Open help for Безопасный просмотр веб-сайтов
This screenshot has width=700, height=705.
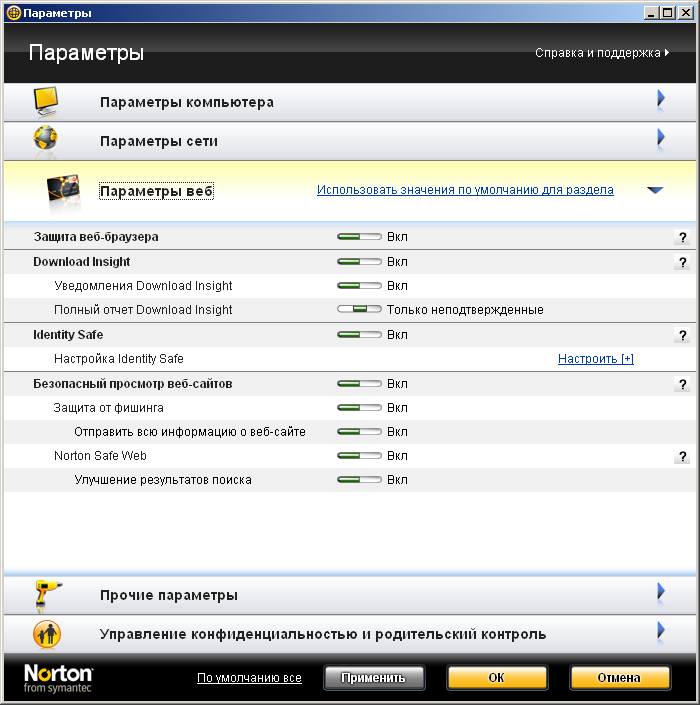click(x=682, y=384)
